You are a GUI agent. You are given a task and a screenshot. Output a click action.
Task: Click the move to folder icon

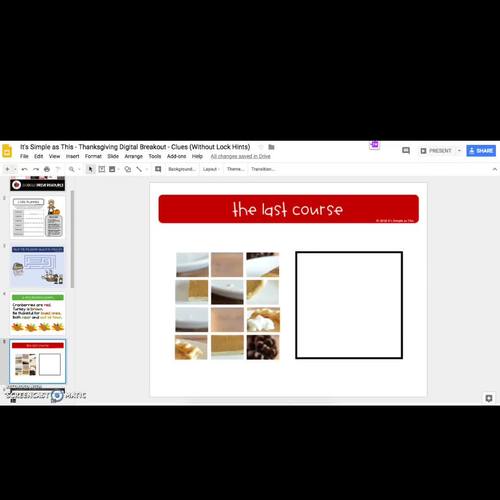[x=271, y=147]
